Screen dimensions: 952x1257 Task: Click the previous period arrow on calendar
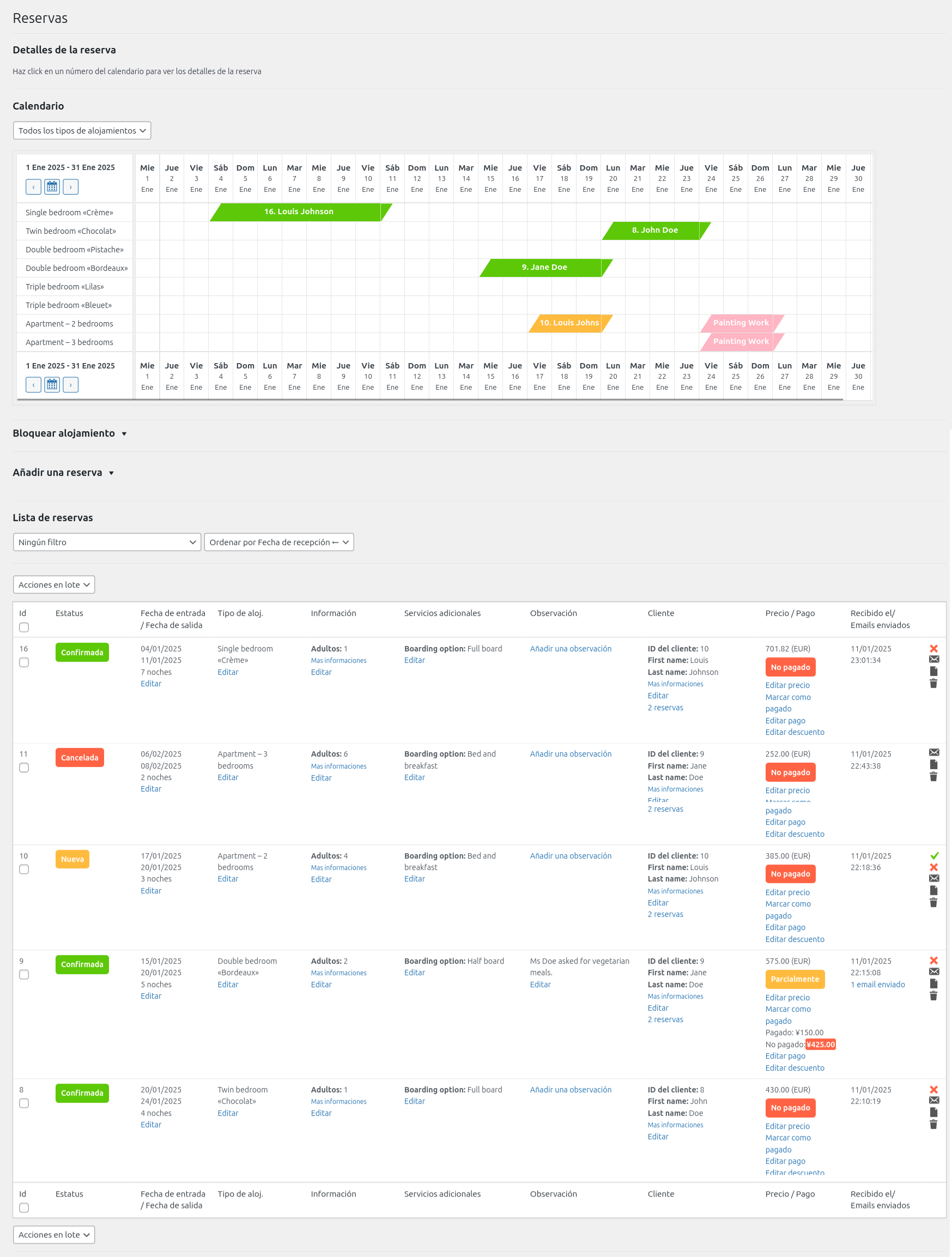click(x=33, y=186)
